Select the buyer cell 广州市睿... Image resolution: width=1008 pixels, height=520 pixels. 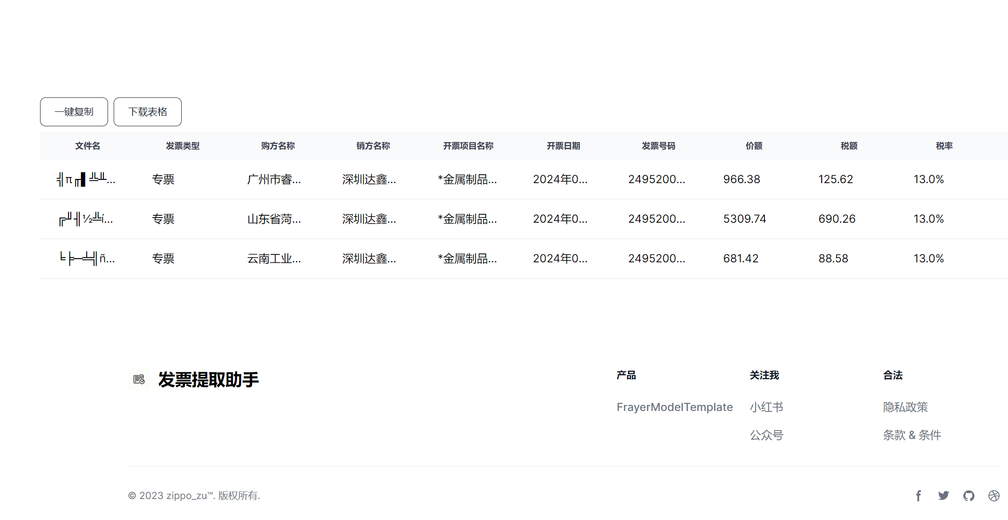pyautogui.click(x=274, y=179)
